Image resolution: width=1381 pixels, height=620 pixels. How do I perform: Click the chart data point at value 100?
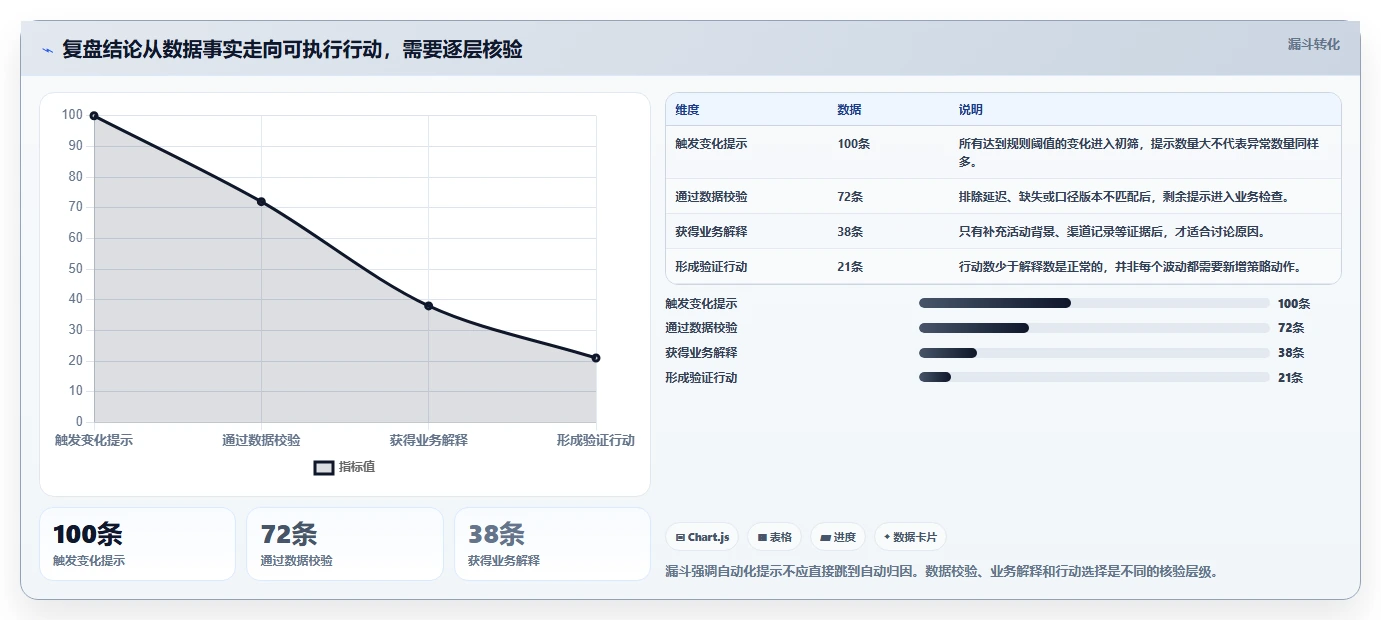pyautogui.click(x=94, y=116)
